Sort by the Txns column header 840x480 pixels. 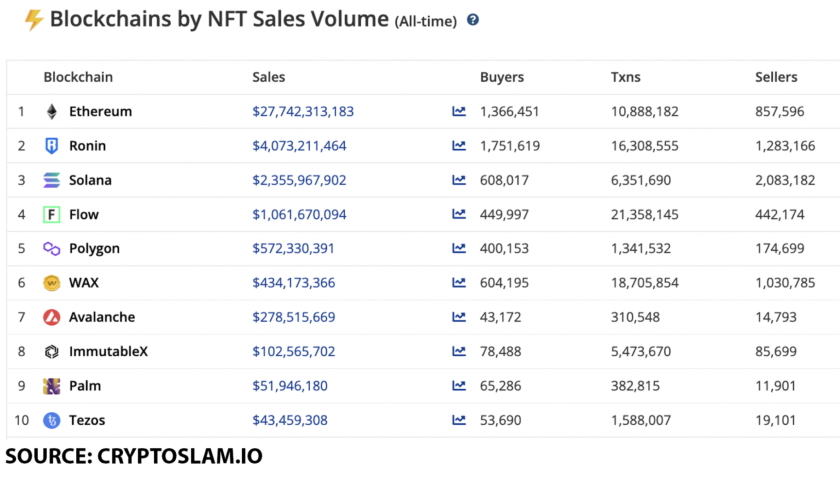point(626,77)
